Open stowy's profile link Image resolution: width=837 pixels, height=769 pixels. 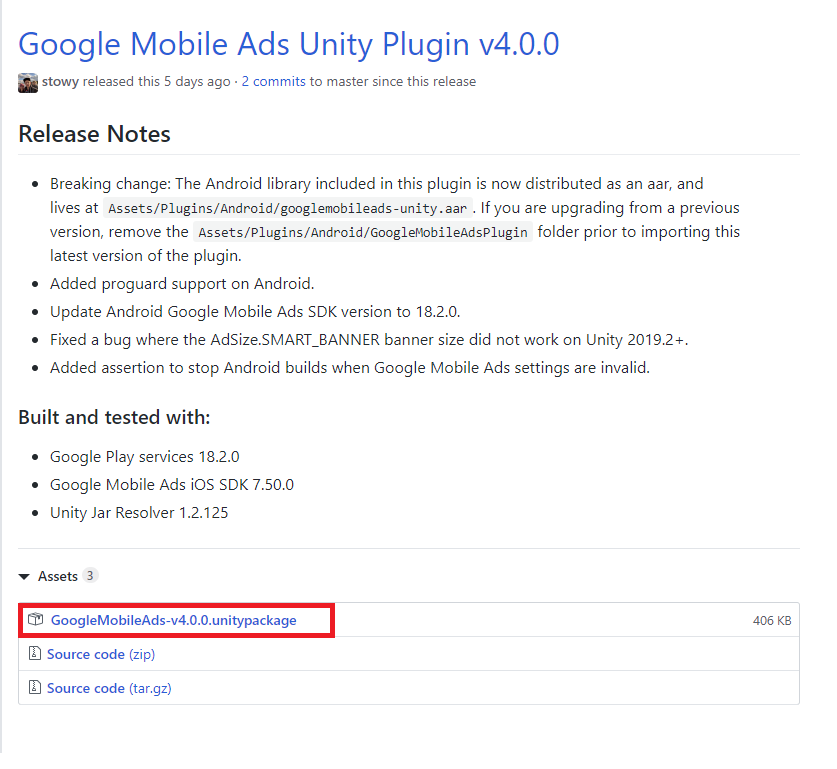point(60,82)
